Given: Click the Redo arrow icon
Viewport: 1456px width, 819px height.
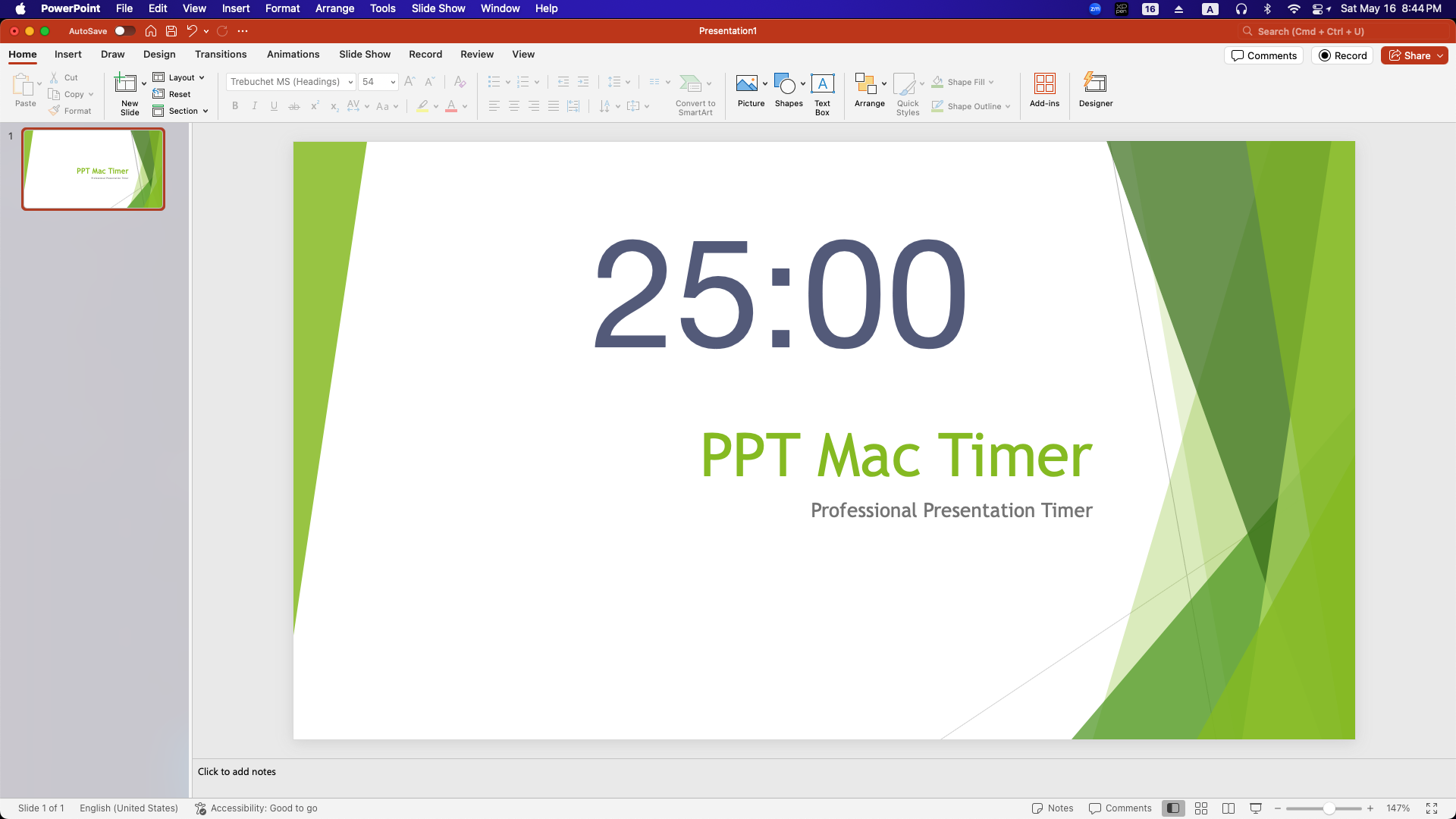Looking at the screenshot, I should [222, 31].
